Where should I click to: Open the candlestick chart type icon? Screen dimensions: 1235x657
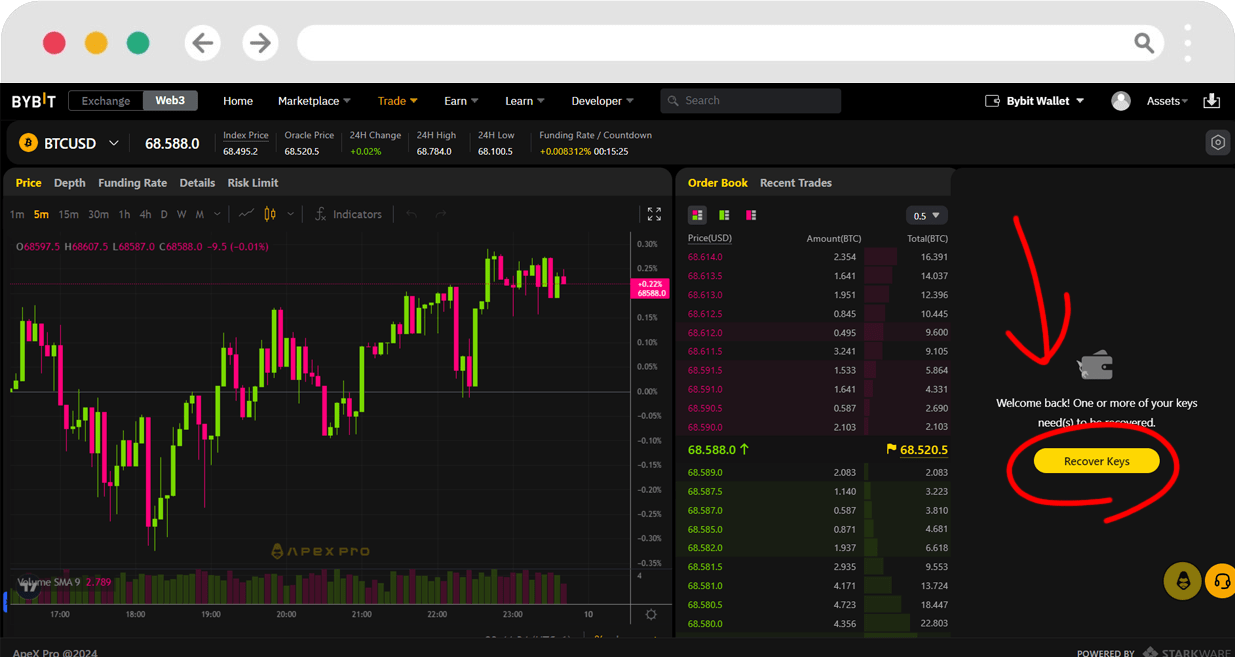(270, 214)
